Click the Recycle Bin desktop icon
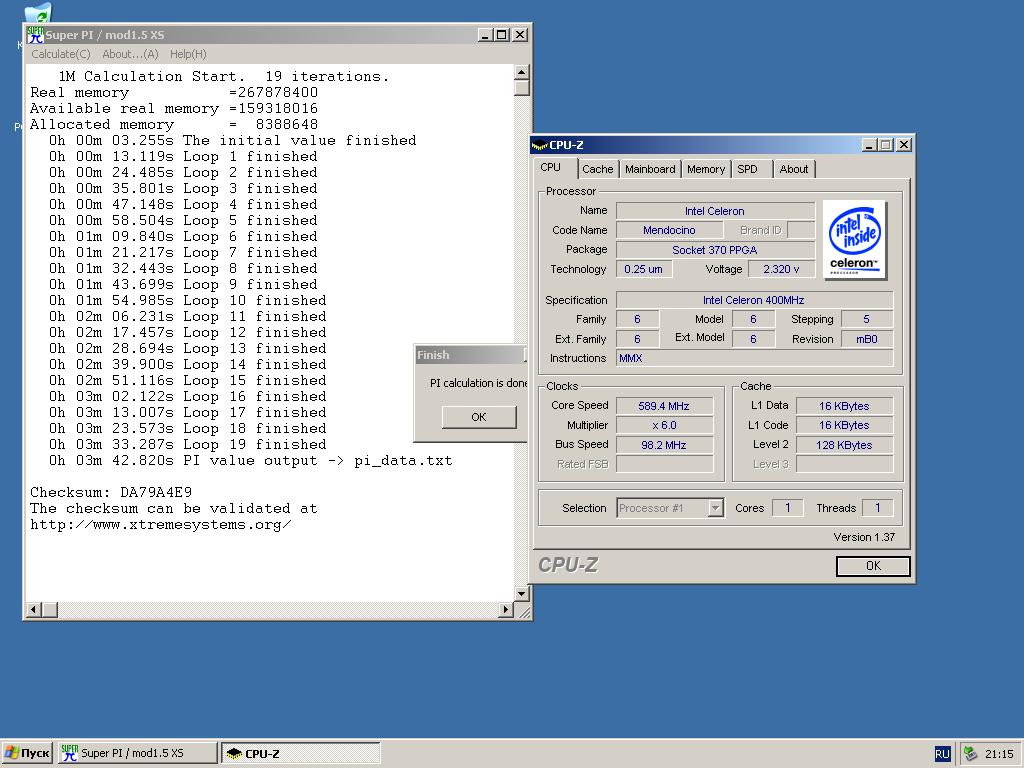Screen dimensions: 1024x768 (x=39, y=12)
